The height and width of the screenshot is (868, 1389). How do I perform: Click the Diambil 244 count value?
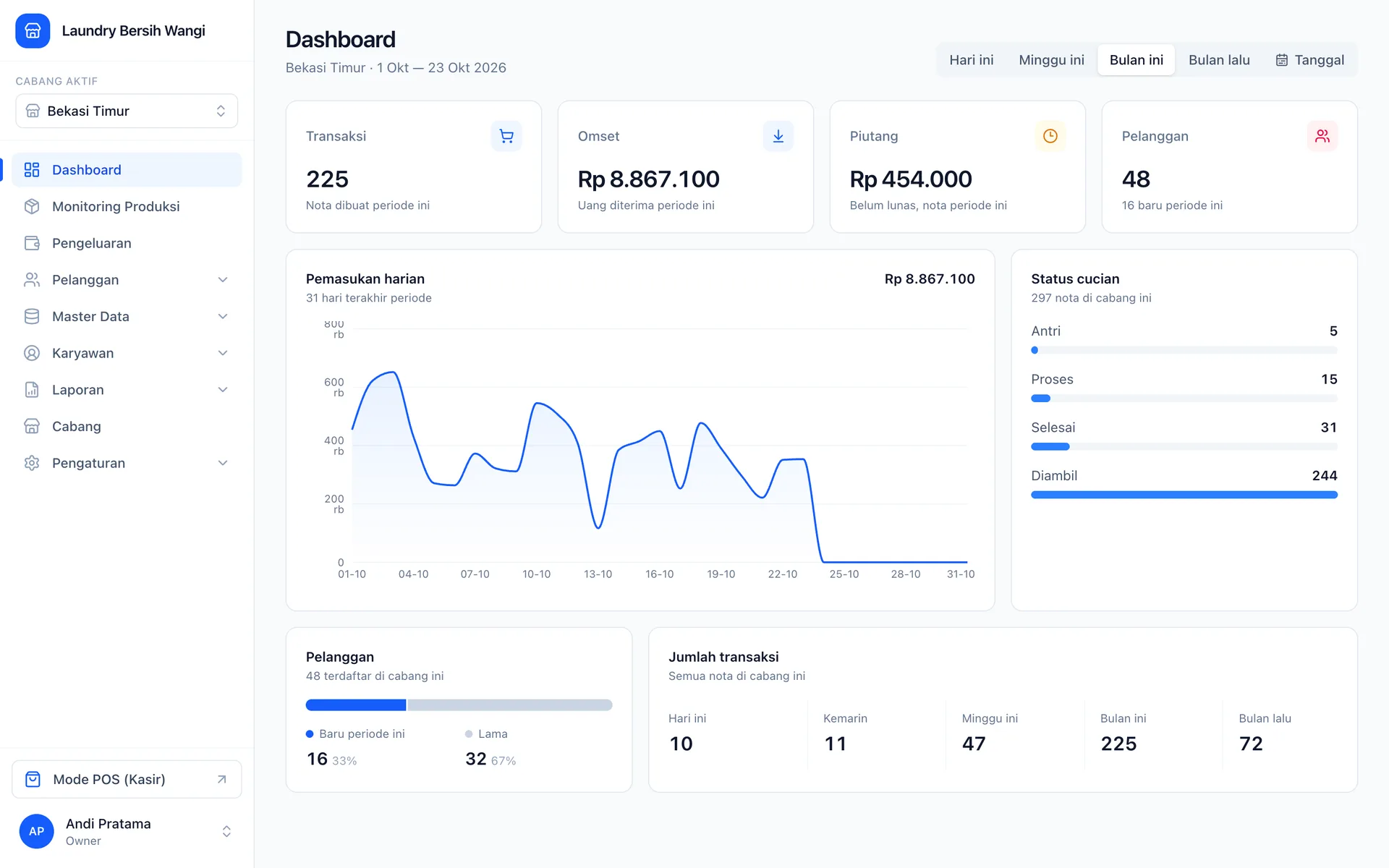(x=1325, y=476)
